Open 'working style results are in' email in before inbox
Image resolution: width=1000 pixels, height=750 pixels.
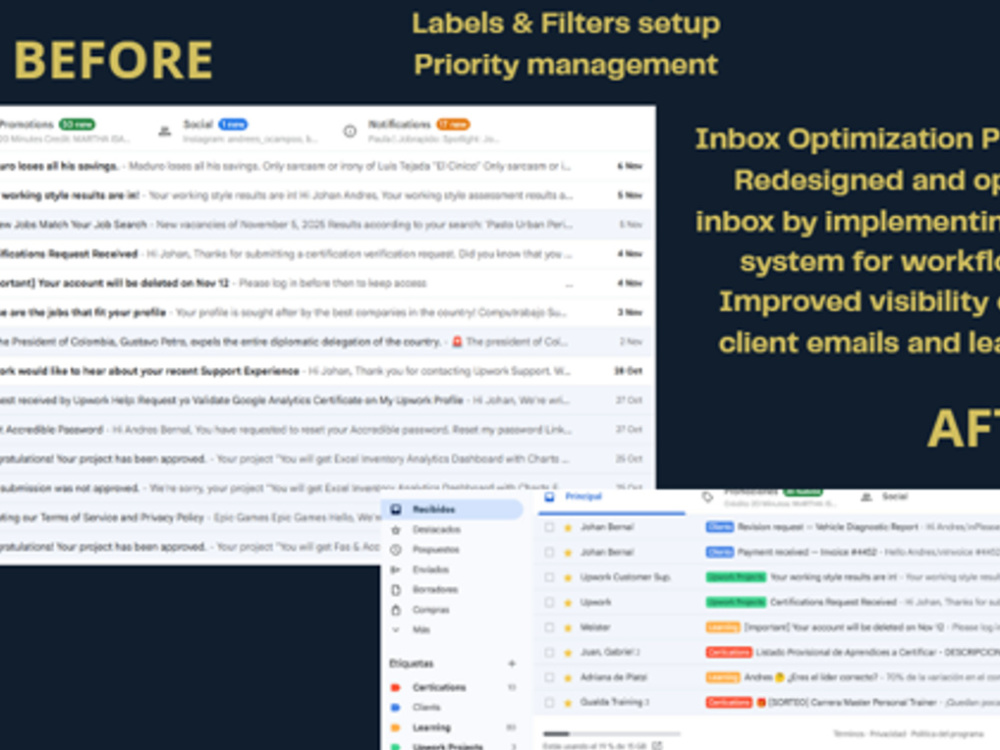click(x=326, y=195)
